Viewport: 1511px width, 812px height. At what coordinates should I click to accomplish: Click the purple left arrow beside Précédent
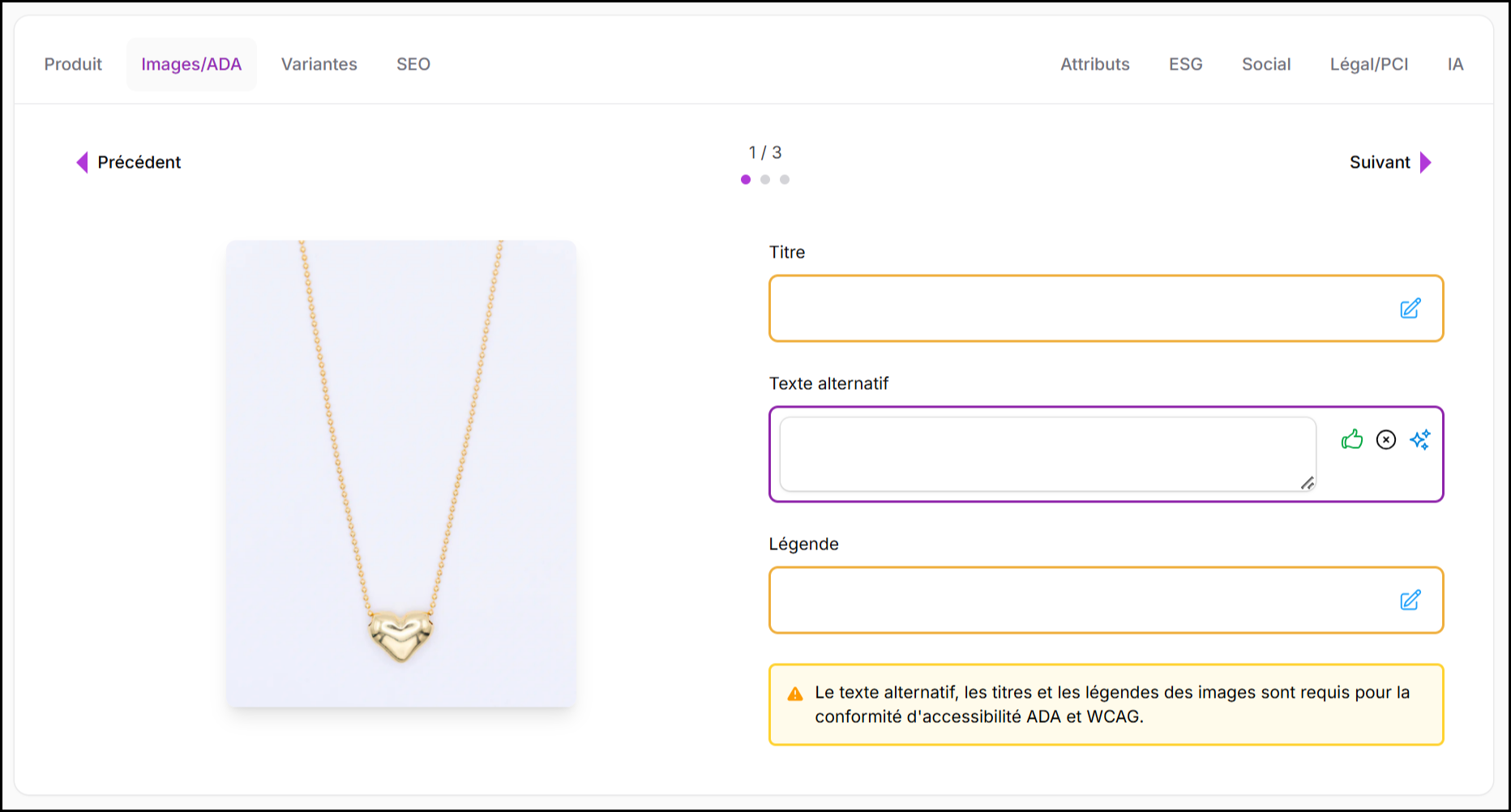click(82, 163)
